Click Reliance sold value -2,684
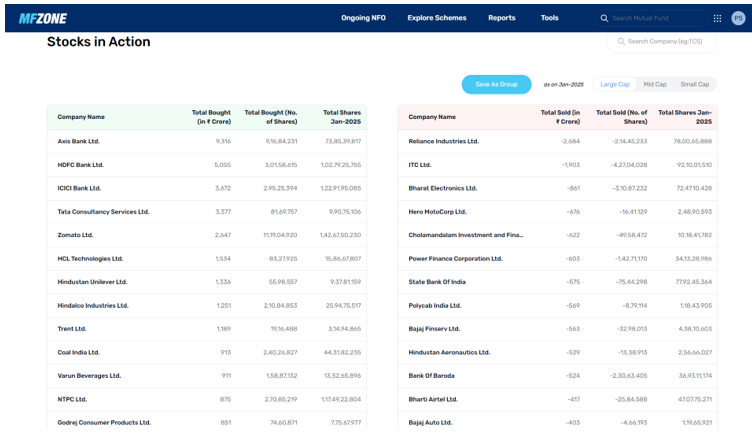The height and width of the screenshot is (443, 752). coord(570,141)
